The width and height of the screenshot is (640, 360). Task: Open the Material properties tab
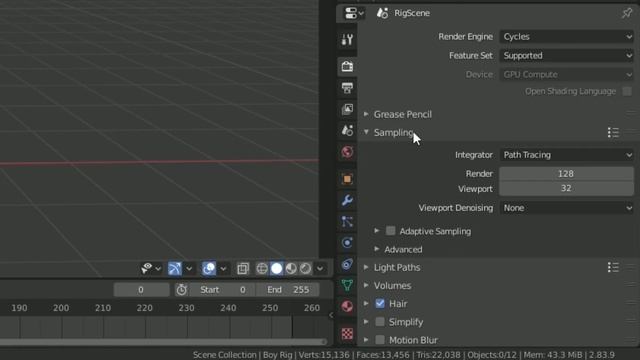click(x=347, y=307)
